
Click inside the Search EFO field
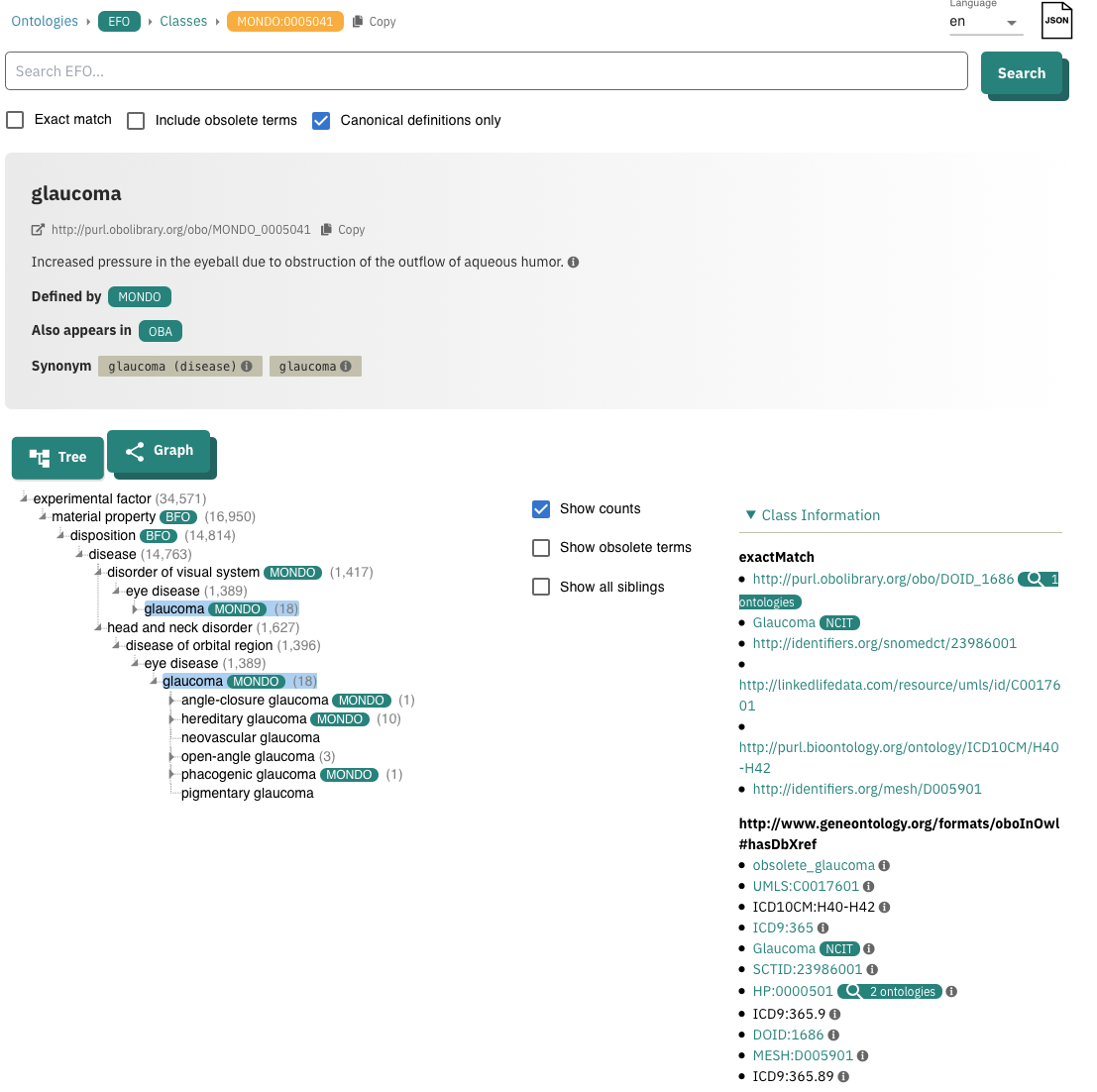[486, 70]
